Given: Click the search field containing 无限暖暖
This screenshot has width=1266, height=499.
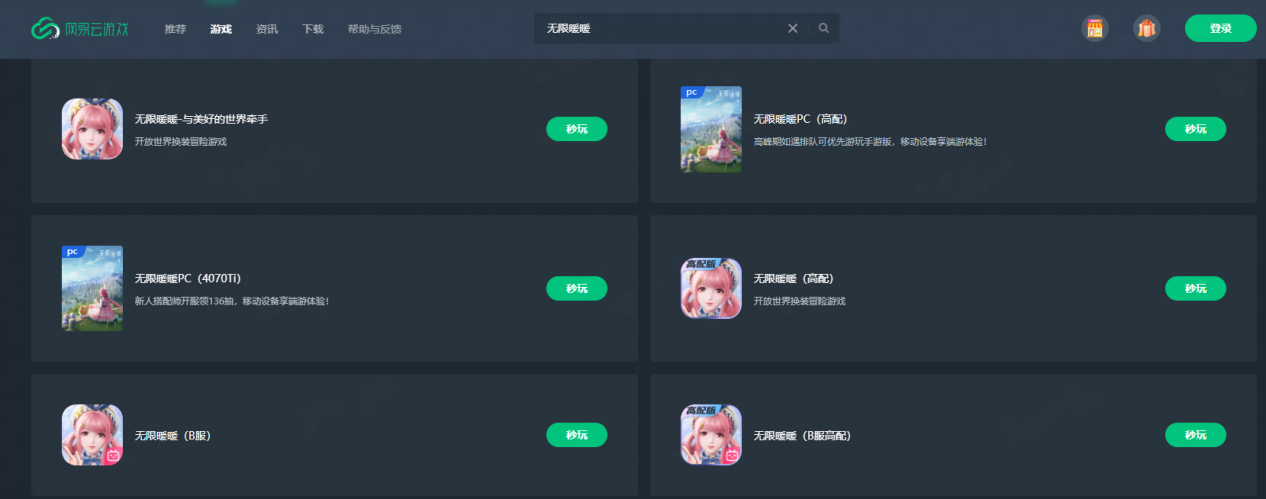Looking at the screenshot, I should (660, 28).
